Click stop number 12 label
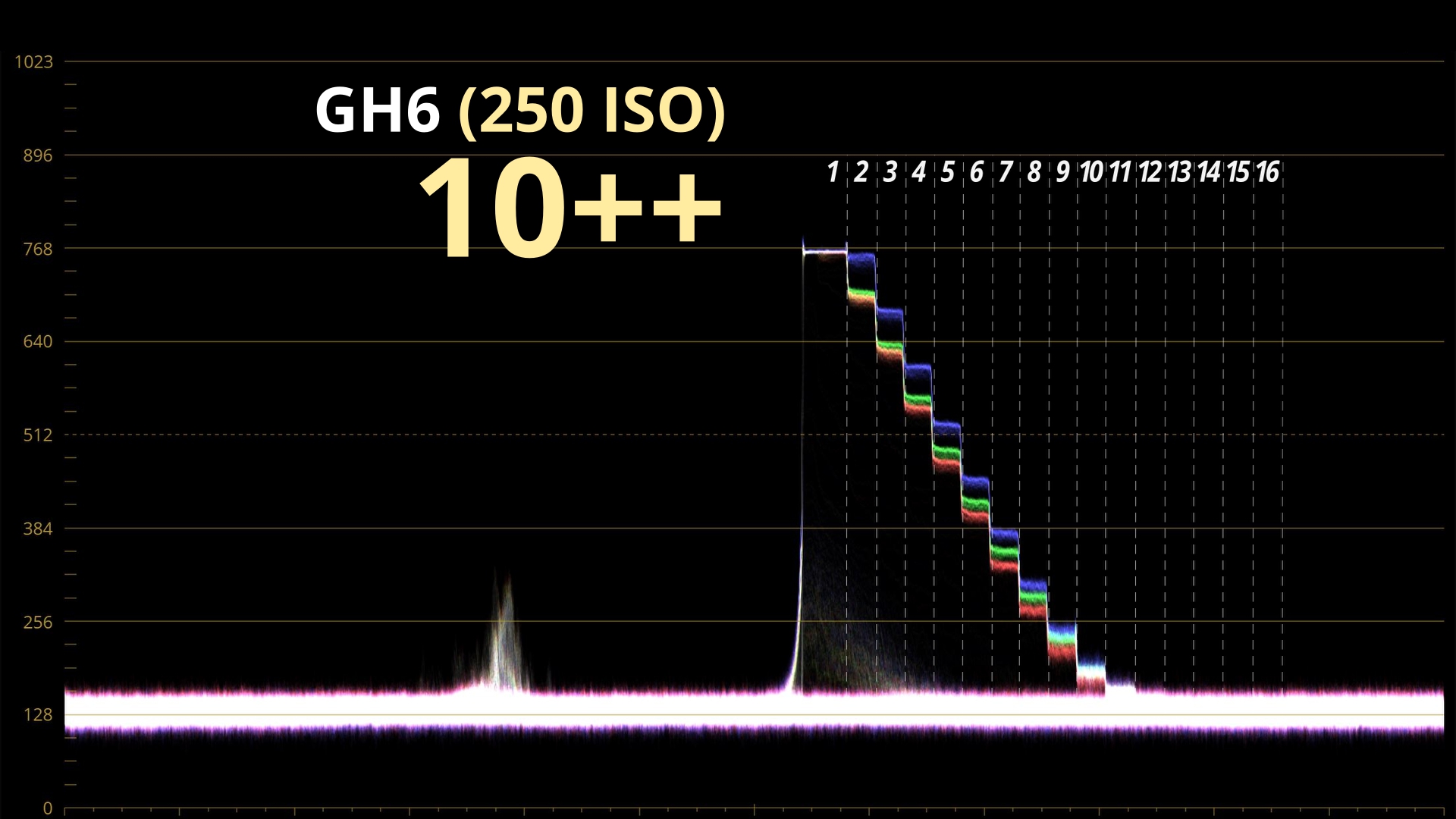This screenshot has width=1456, height=819. click(1150, 172)
